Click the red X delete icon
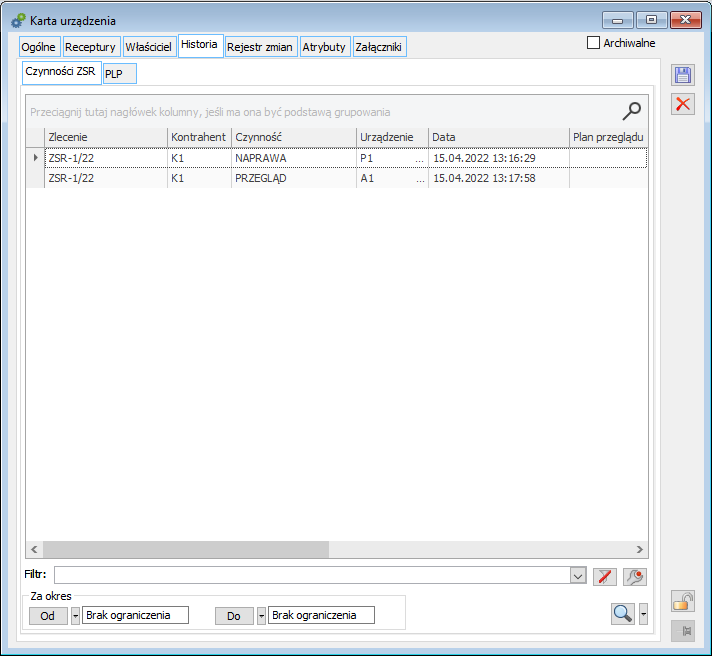 tap(683, 104)
